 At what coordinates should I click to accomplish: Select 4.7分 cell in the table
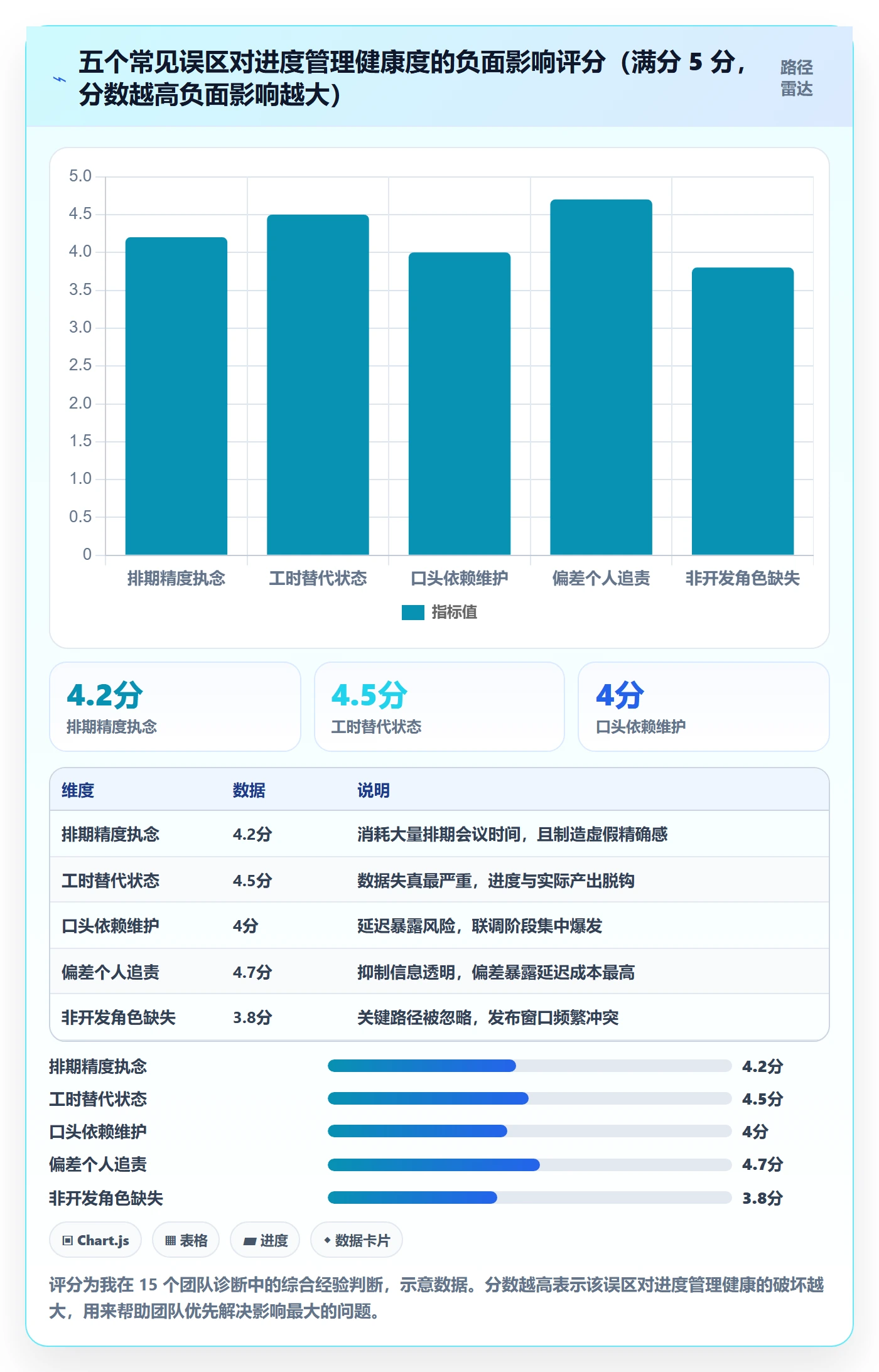(x=252, y=972)
